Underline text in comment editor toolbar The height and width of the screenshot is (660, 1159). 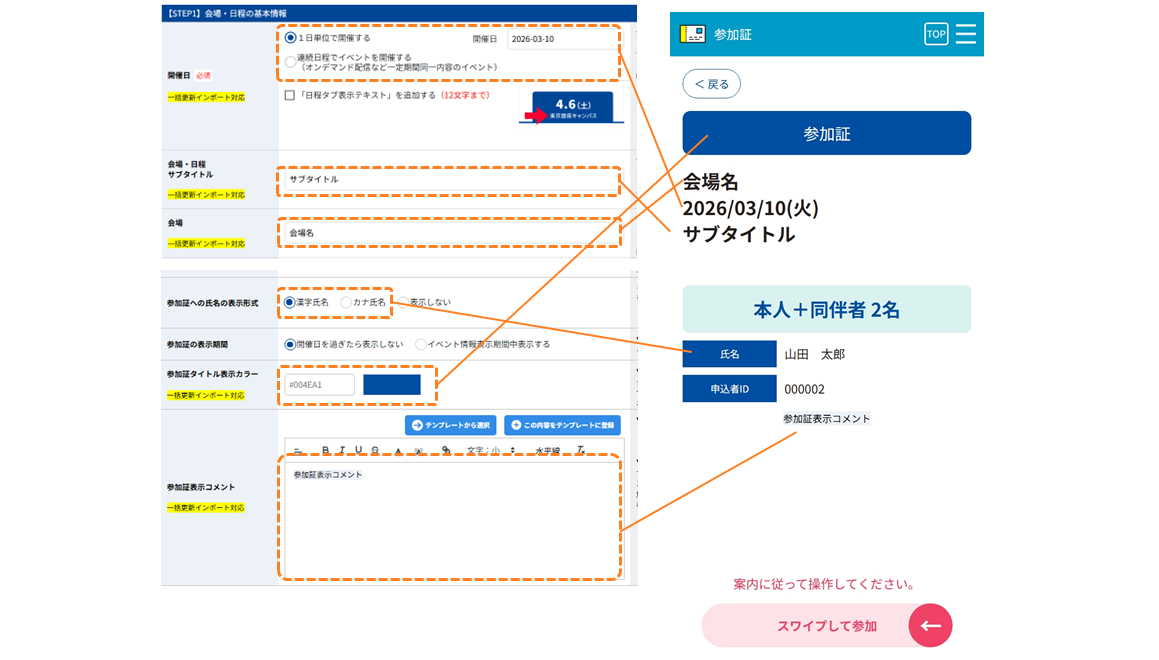click(x=358, y=450)
